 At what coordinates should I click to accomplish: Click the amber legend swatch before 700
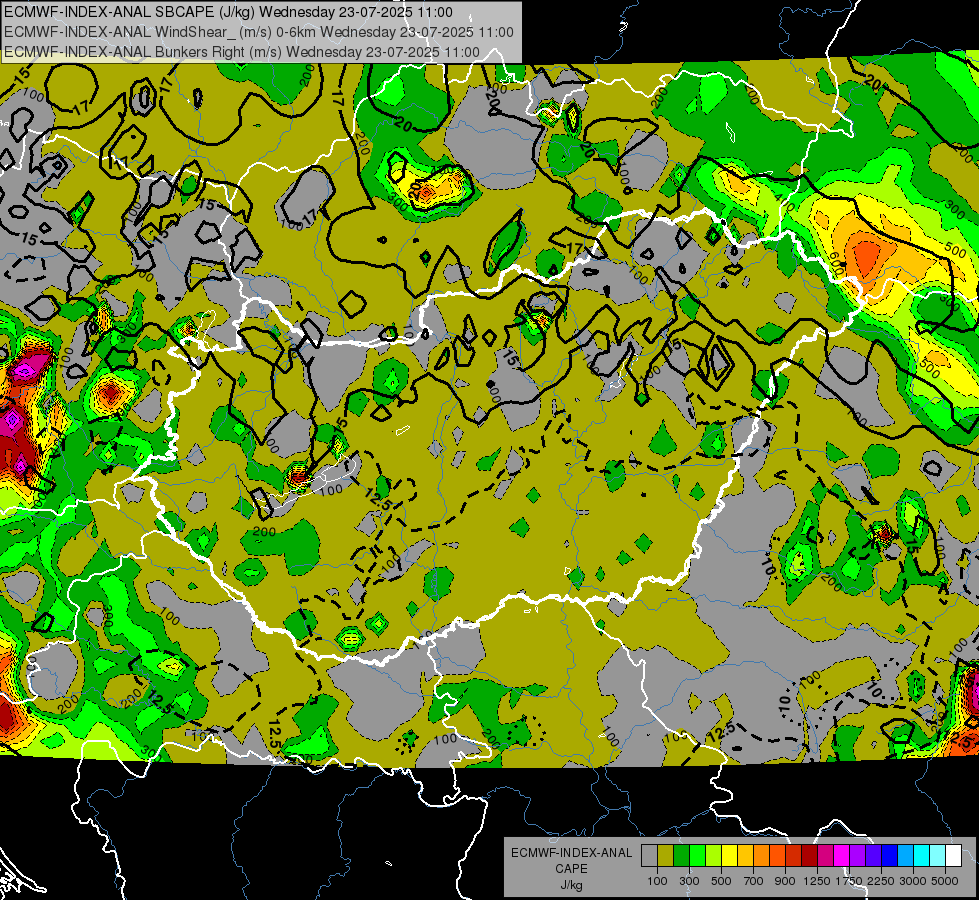745,856
